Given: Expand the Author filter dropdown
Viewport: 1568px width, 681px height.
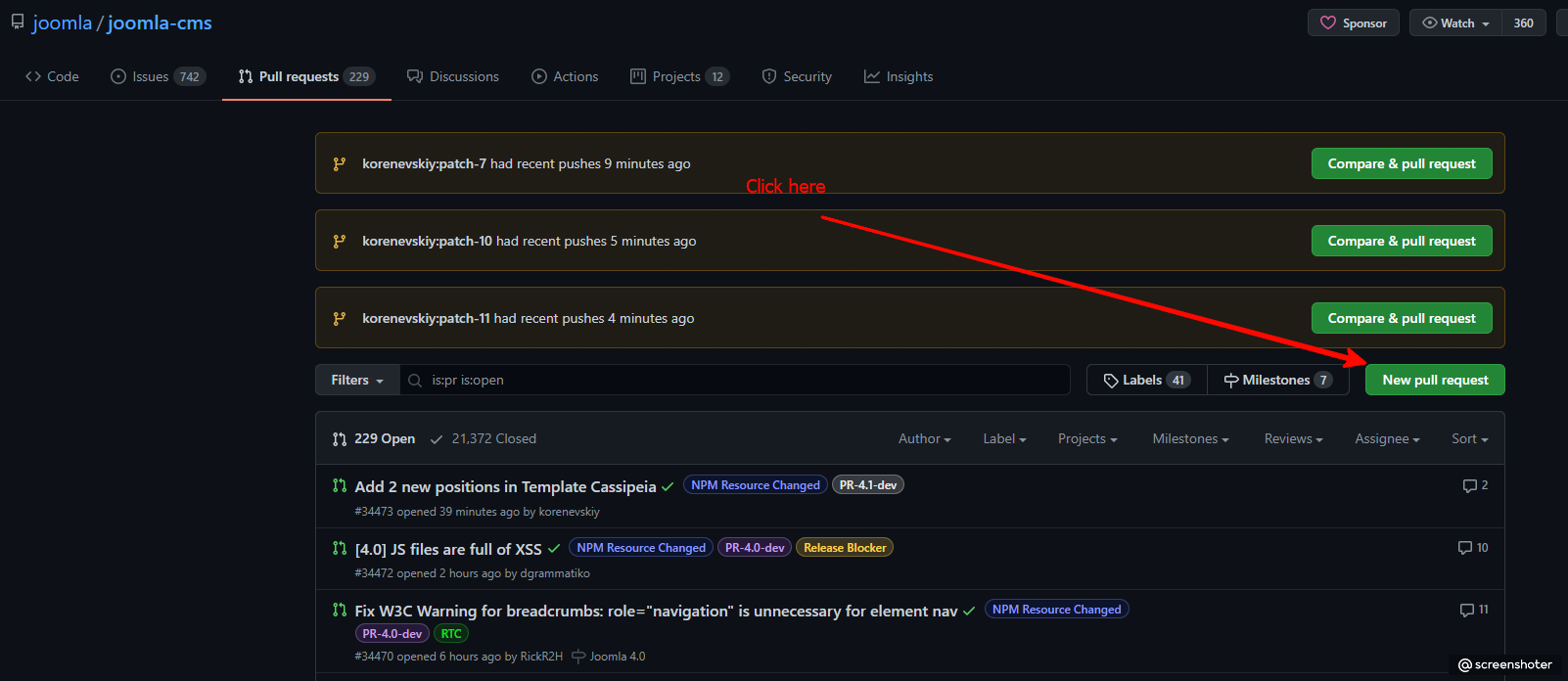Looking at the screenshot, I should coord(925,438).
